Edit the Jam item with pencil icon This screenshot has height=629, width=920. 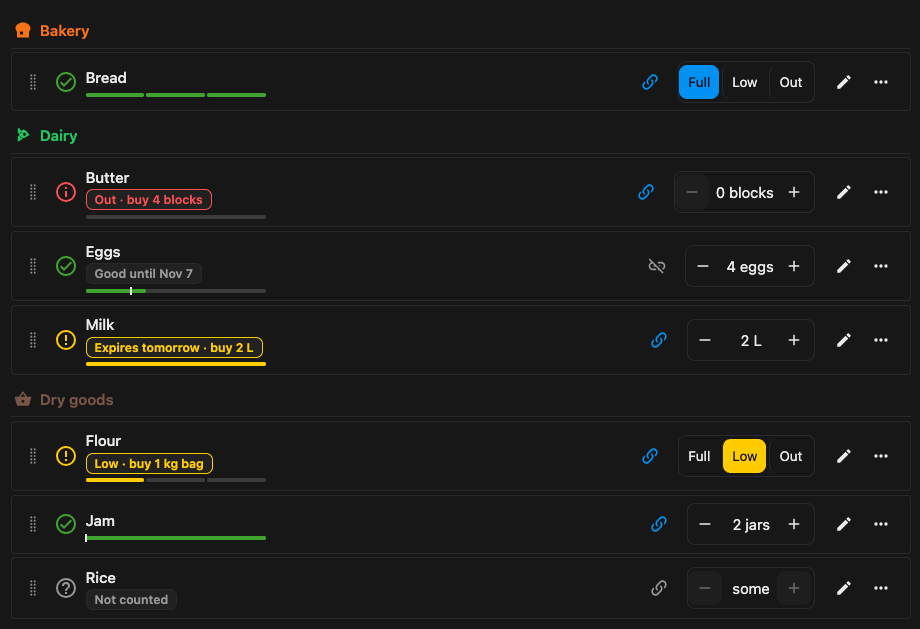[x=844, y=524]
